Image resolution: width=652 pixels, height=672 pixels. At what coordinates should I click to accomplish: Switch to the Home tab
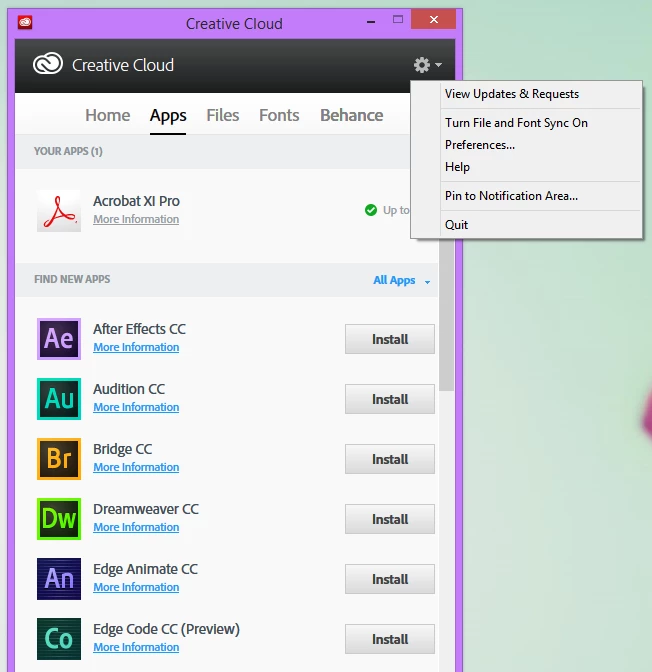[x=108, y=115]
